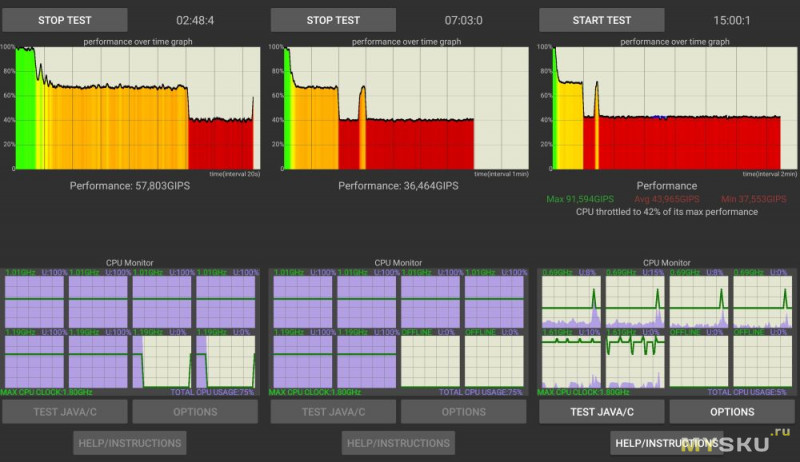Click STOP TEST beside the 02:48:4 timer
The width and height of the screenshot is (800, 462).
coord(65,20)
